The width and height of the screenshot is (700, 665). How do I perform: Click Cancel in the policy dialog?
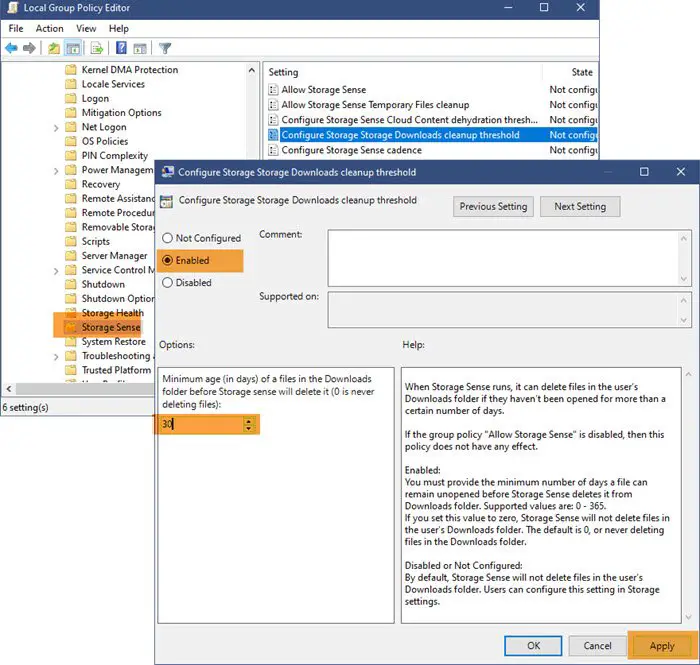pos(597,646)
